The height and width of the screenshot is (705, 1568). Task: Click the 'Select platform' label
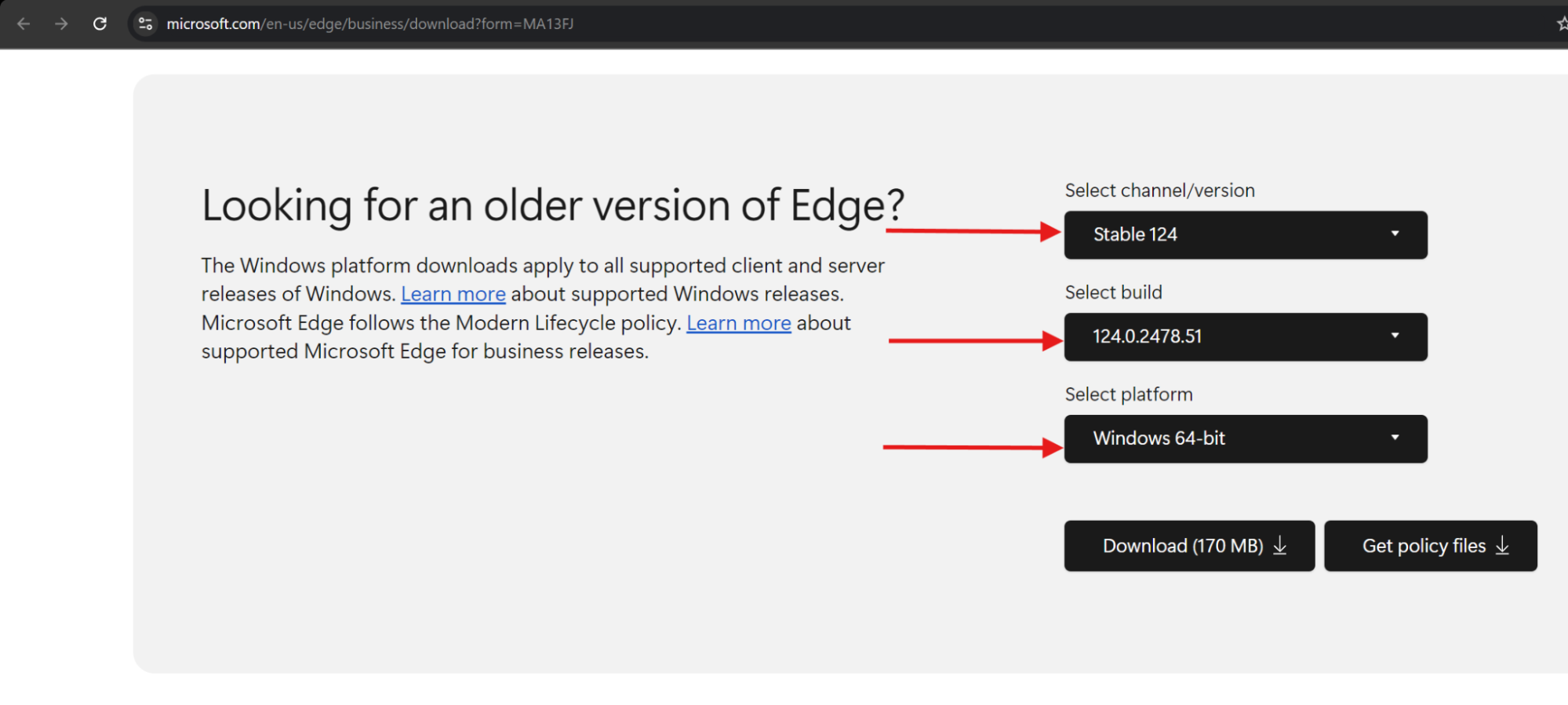[x=1129, y=394]
